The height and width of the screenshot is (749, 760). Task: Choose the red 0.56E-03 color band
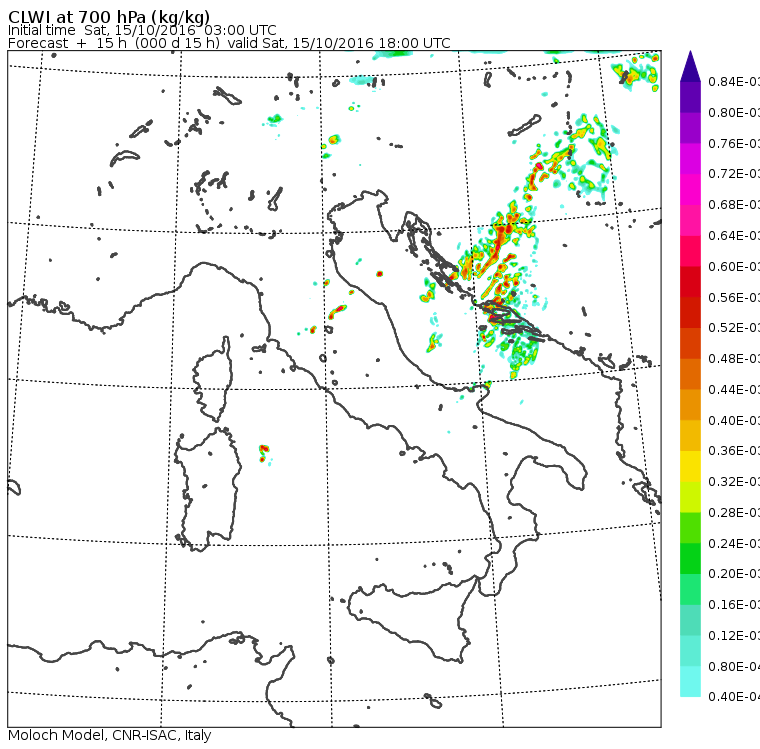click(690, 282)
